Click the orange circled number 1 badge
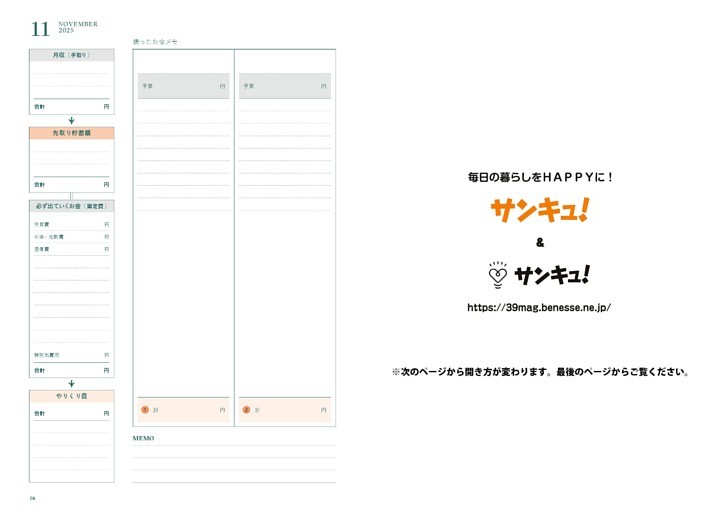The image size is (720, 512). click(x=145, y=410)
